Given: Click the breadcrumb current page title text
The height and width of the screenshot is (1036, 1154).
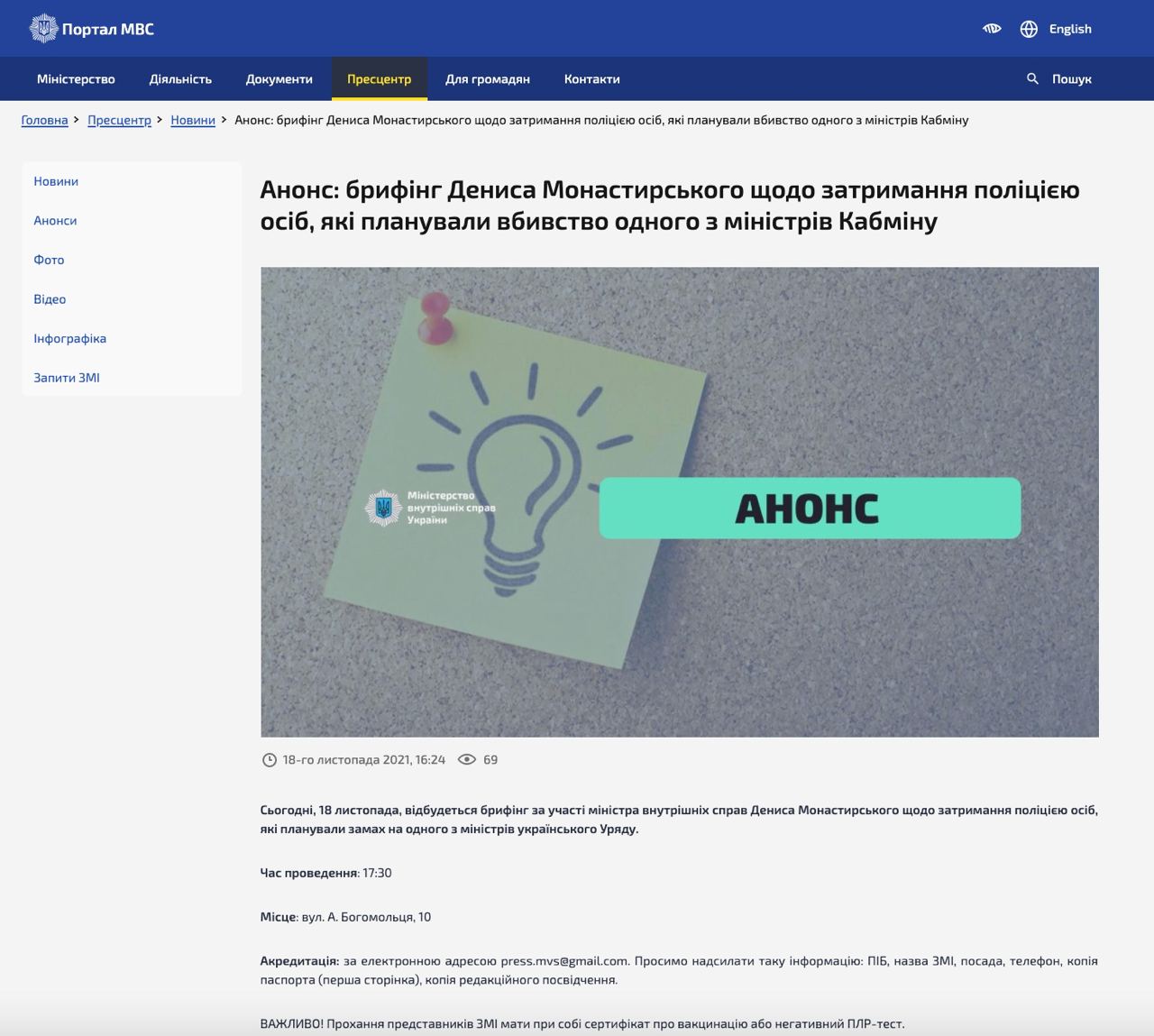Looking at the screenshot, I should click(601, 120).
